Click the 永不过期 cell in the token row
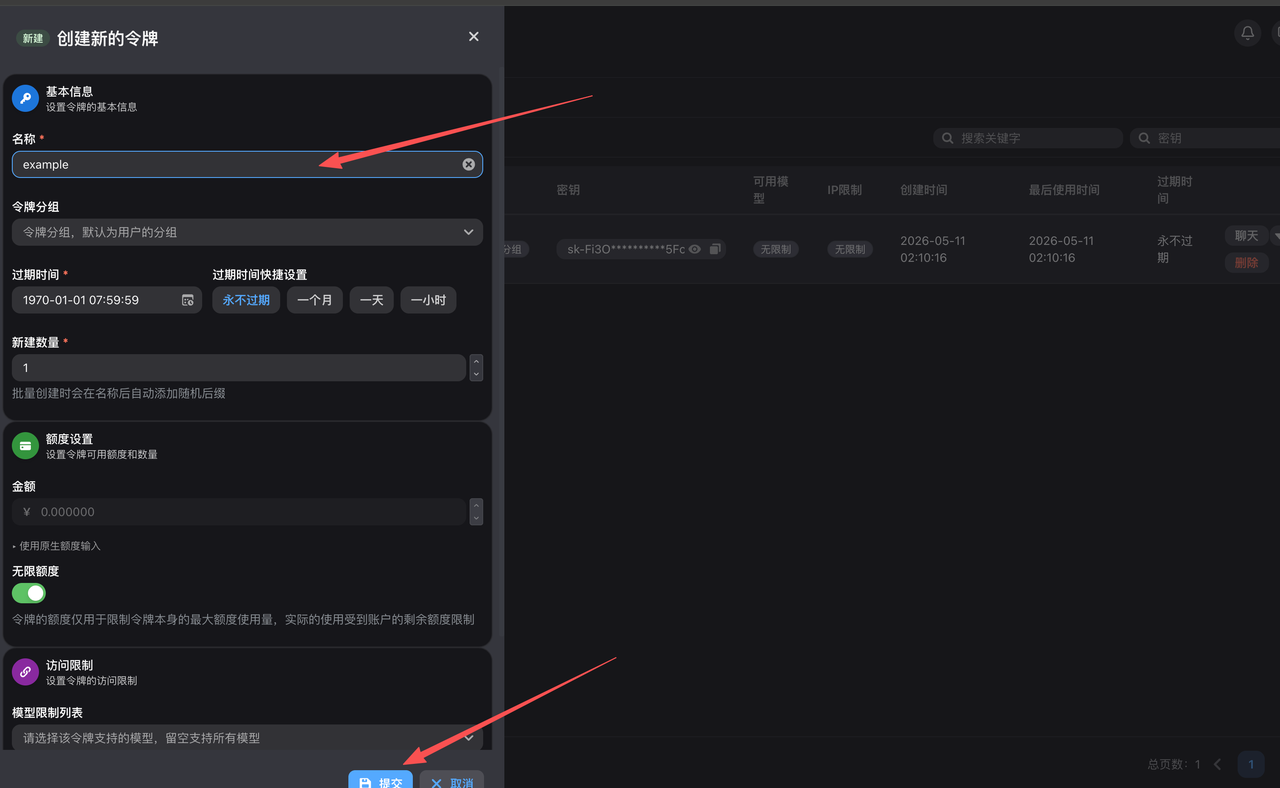The width and height of the screenshot is (1280, 788). click(1175, 249)
